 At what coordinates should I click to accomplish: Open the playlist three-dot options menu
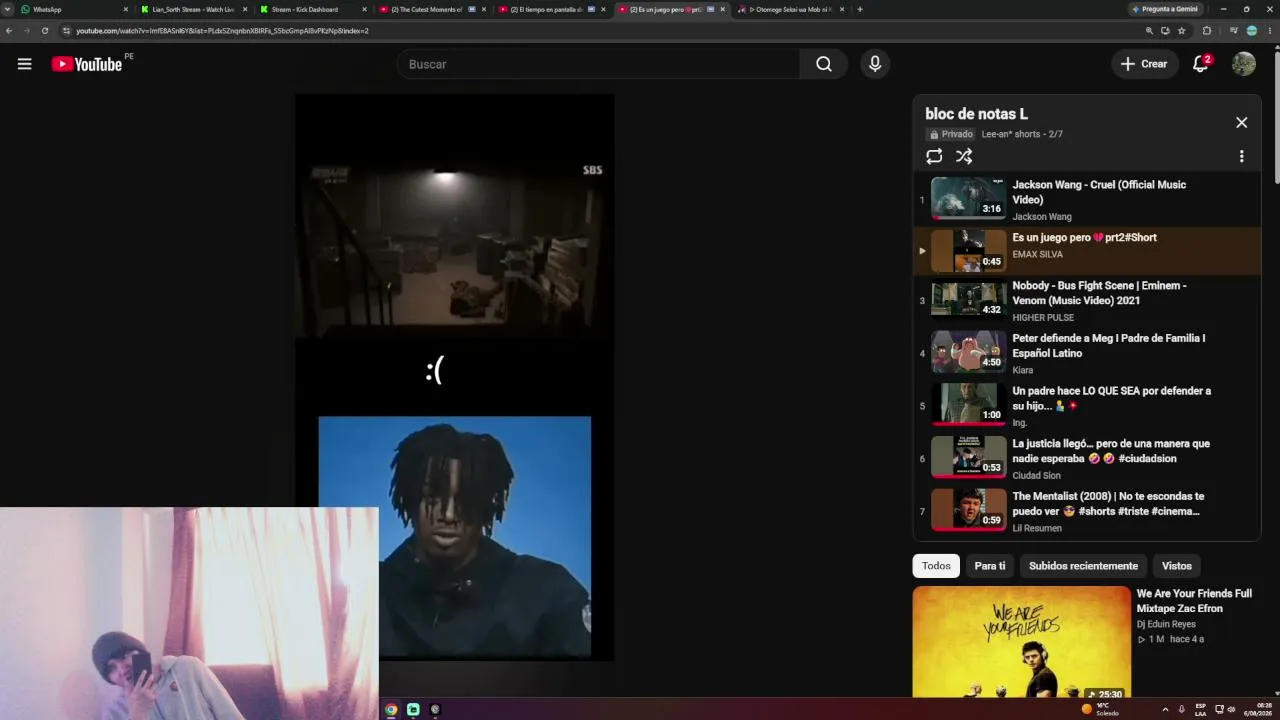(x=1242, y=156)
